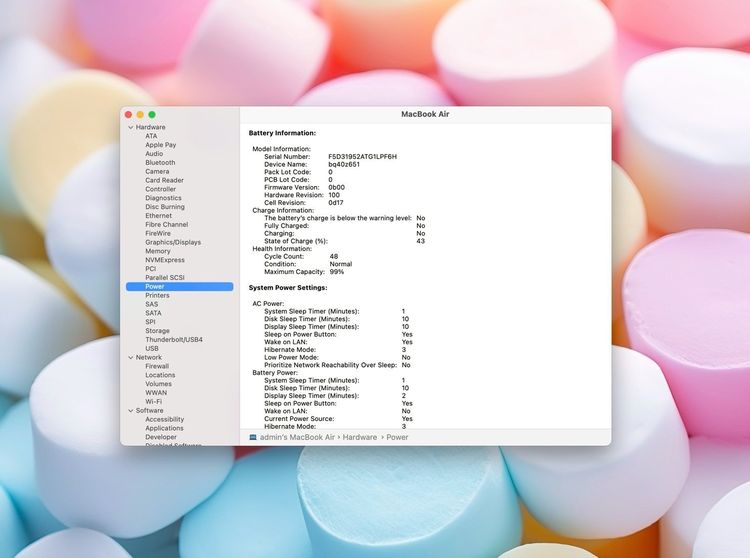Click the AC Power subheading
The width and height of the screenshot is (750, 558).
click(268, 304)
